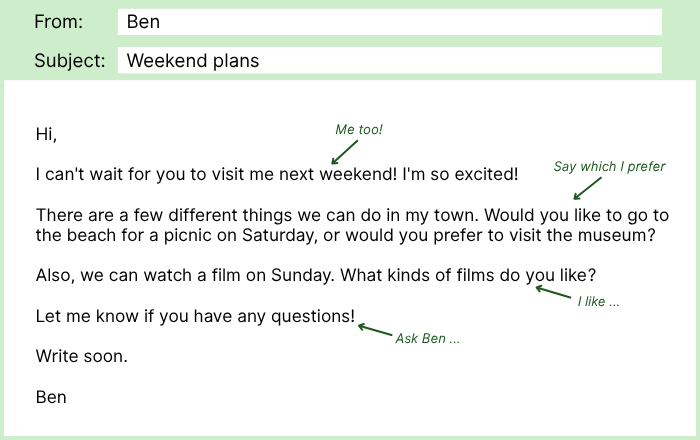Click the Subject field "Weekend plans"
The height and width of the screenshot is (440, 700).
(x=389, y=60)
